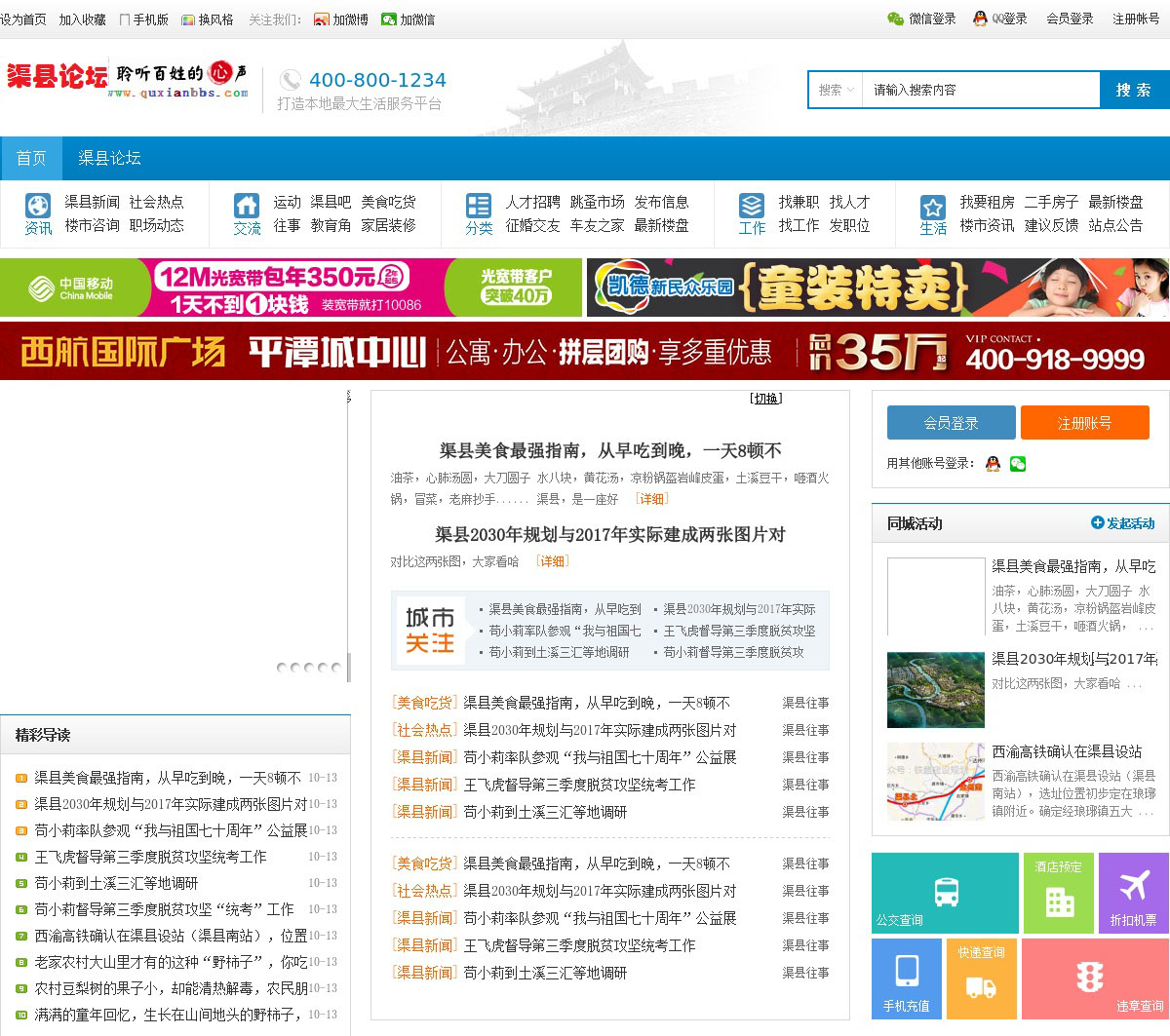Open the 换风格 theme switcher
Image resolution: width=1170 pixels, height=1036 pixels.
click(208, 19)
